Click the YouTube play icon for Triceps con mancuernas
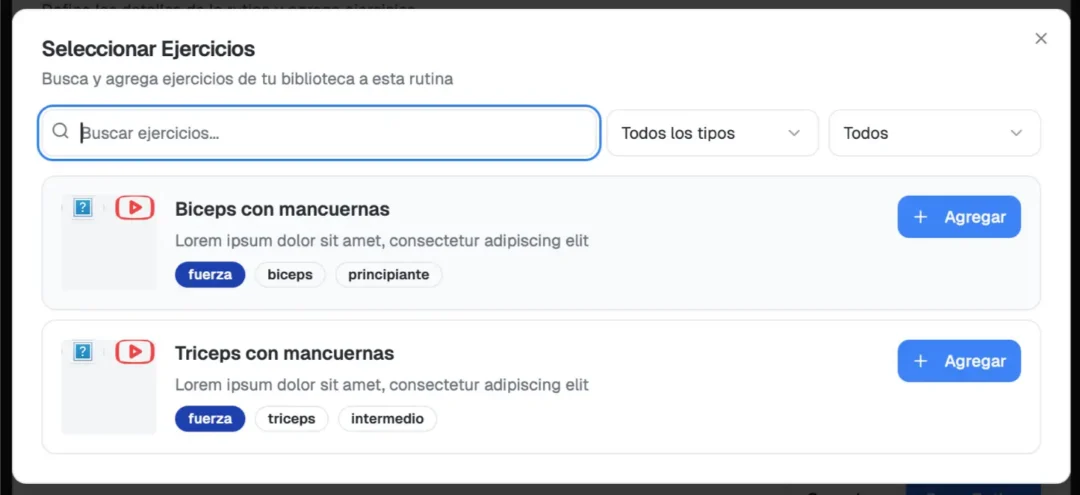1080x495 pixels. pos(134,352)
